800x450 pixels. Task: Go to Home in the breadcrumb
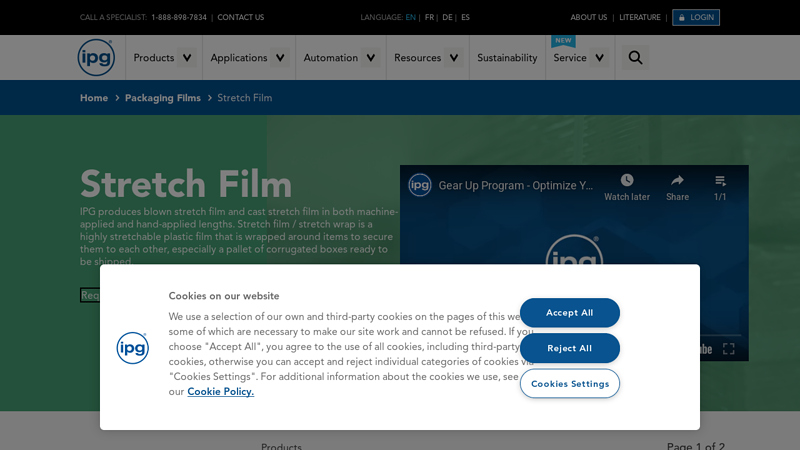pyautogui.click(x=94, y=98)
